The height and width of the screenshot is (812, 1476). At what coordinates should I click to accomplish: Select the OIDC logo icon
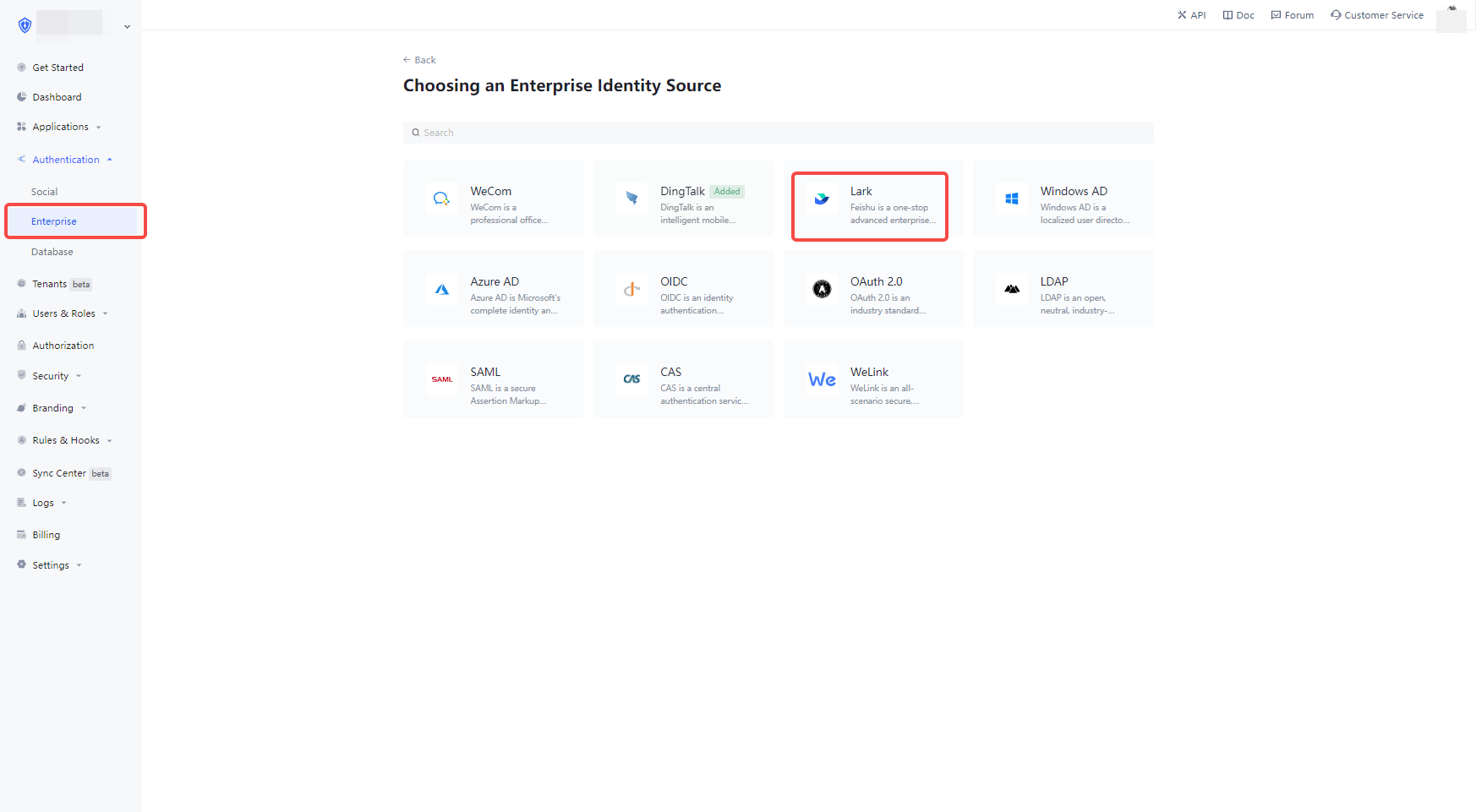coord(631,289)
